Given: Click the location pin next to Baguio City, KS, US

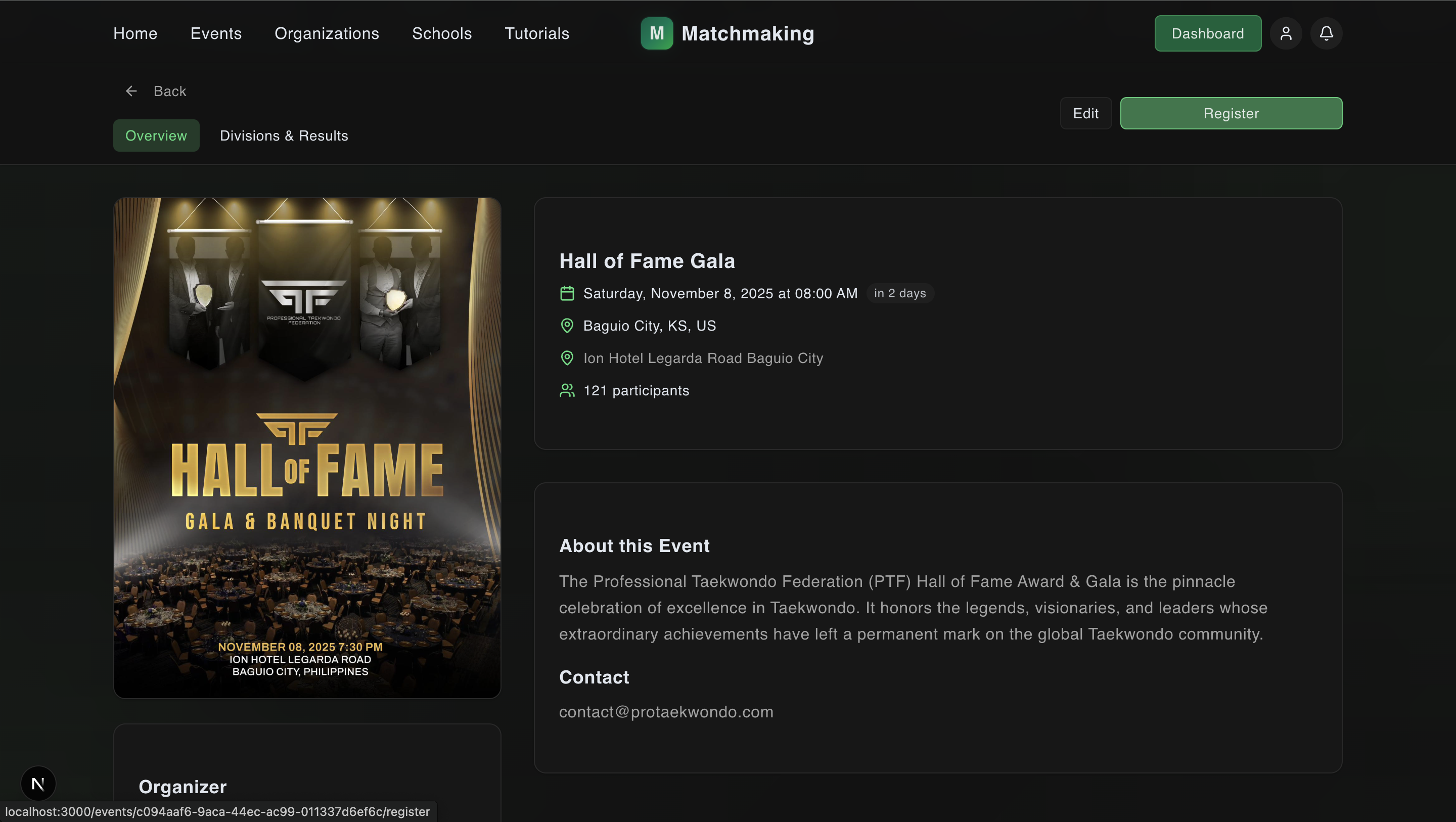Looking at the screenshot, I should [x=567, y=326].
